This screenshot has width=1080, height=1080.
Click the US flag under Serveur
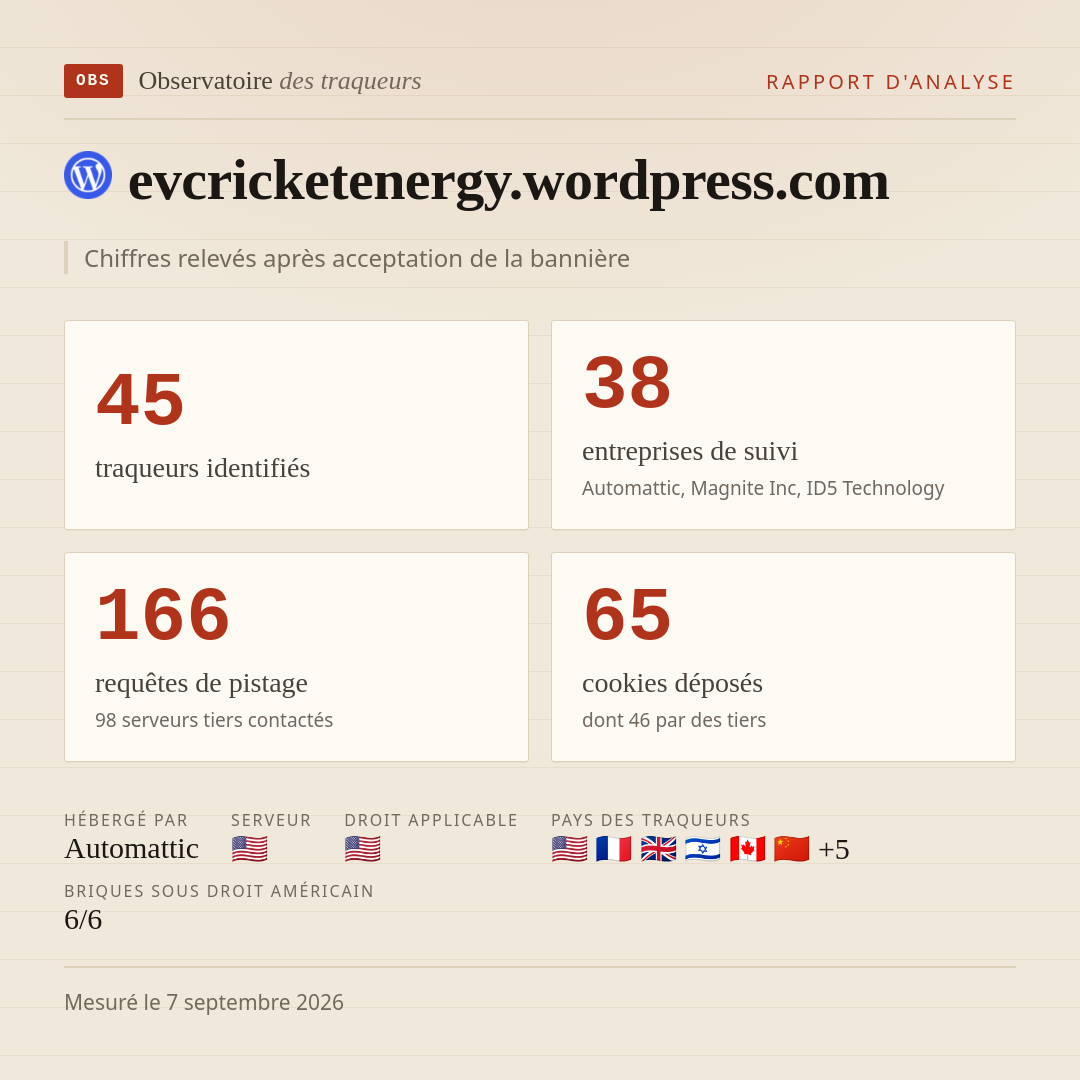tap(249, 849)
